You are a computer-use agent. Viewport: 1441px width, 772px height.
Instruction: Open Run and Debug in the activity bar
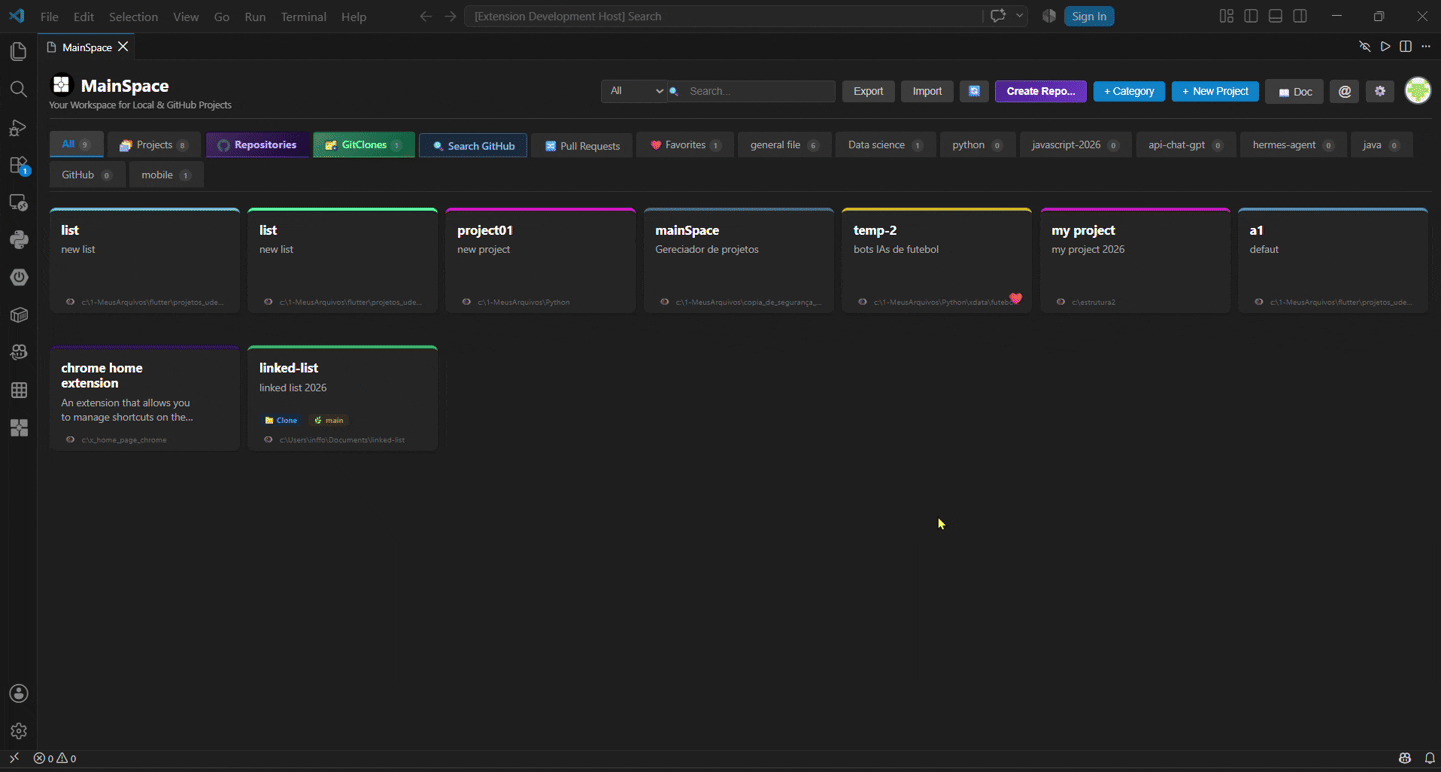click(x=18, y=127)
